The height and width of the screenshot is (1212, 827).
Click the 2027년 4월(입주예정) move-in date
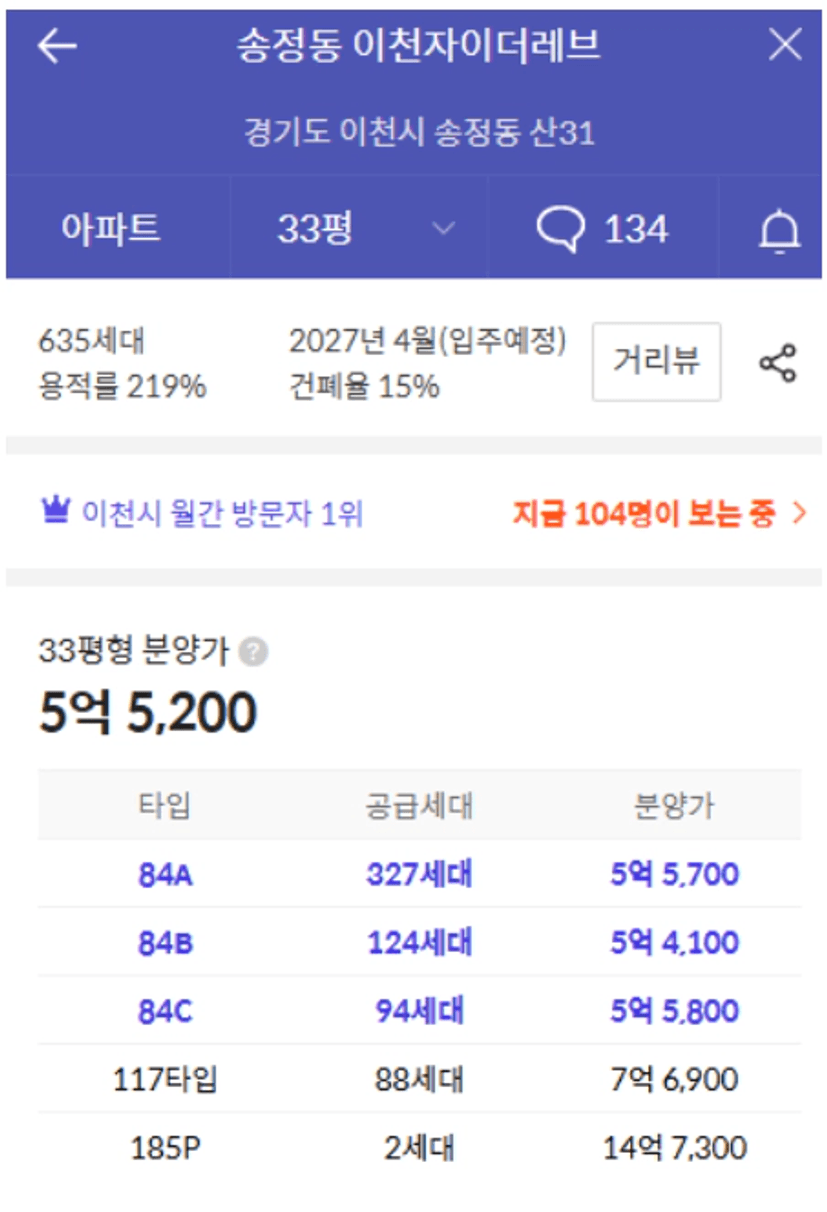point(428,341)
